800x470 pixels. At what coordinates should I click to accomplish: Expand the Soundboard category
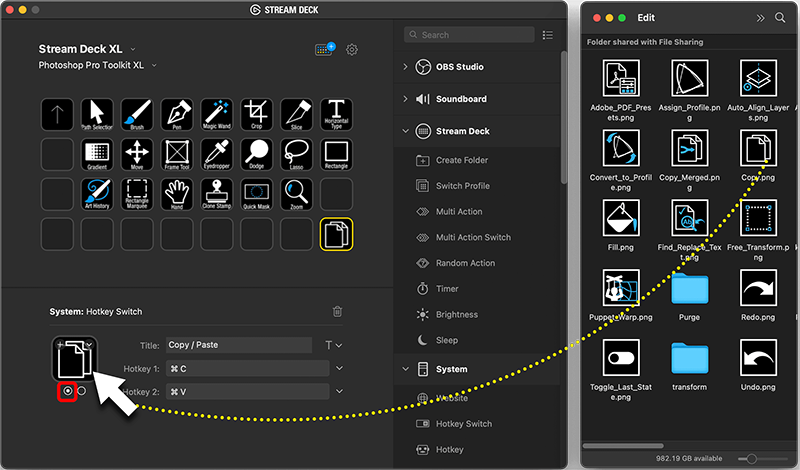[405, 98]
